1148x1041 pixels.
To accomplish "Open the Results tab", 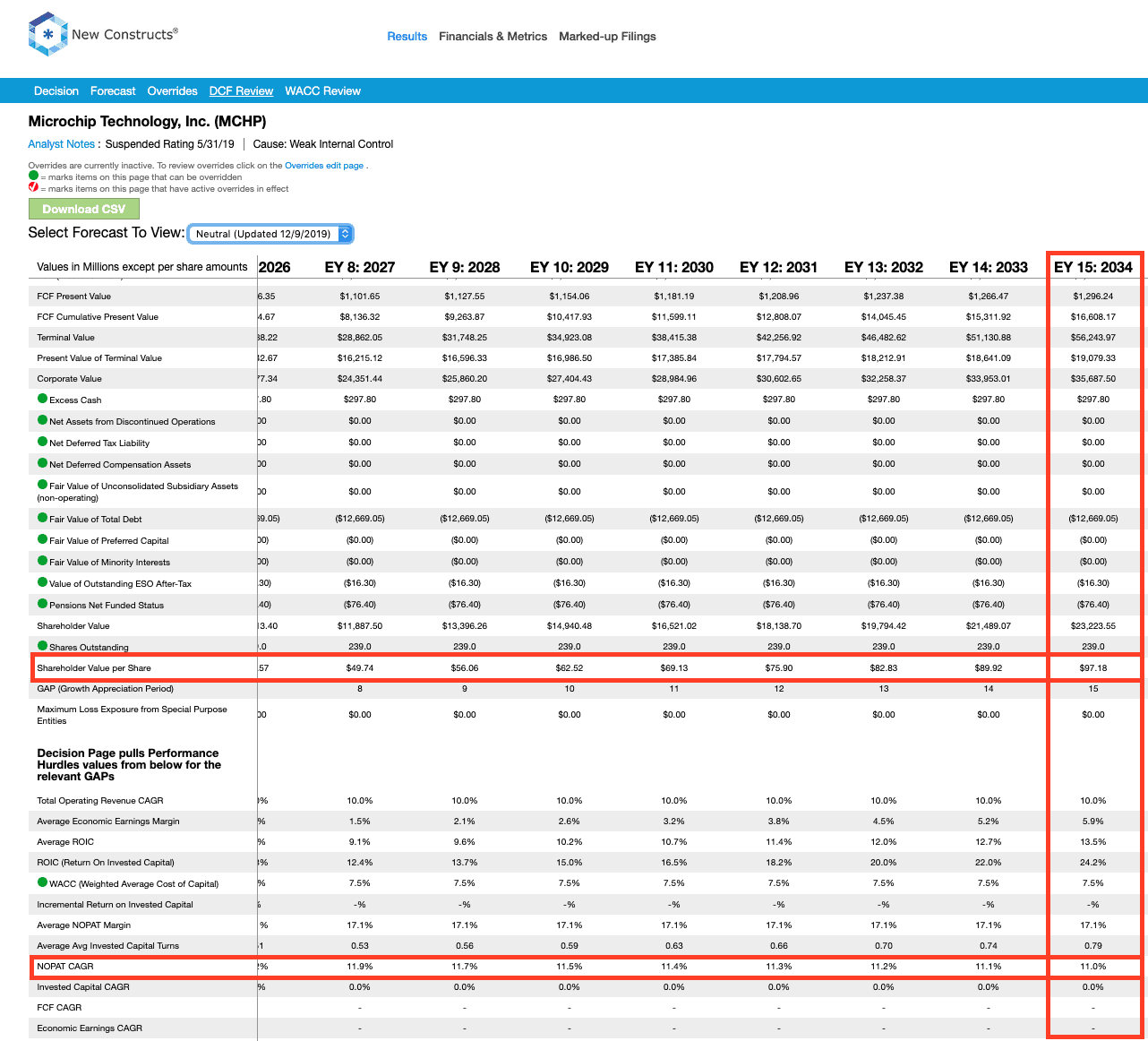I will [407, 37].
